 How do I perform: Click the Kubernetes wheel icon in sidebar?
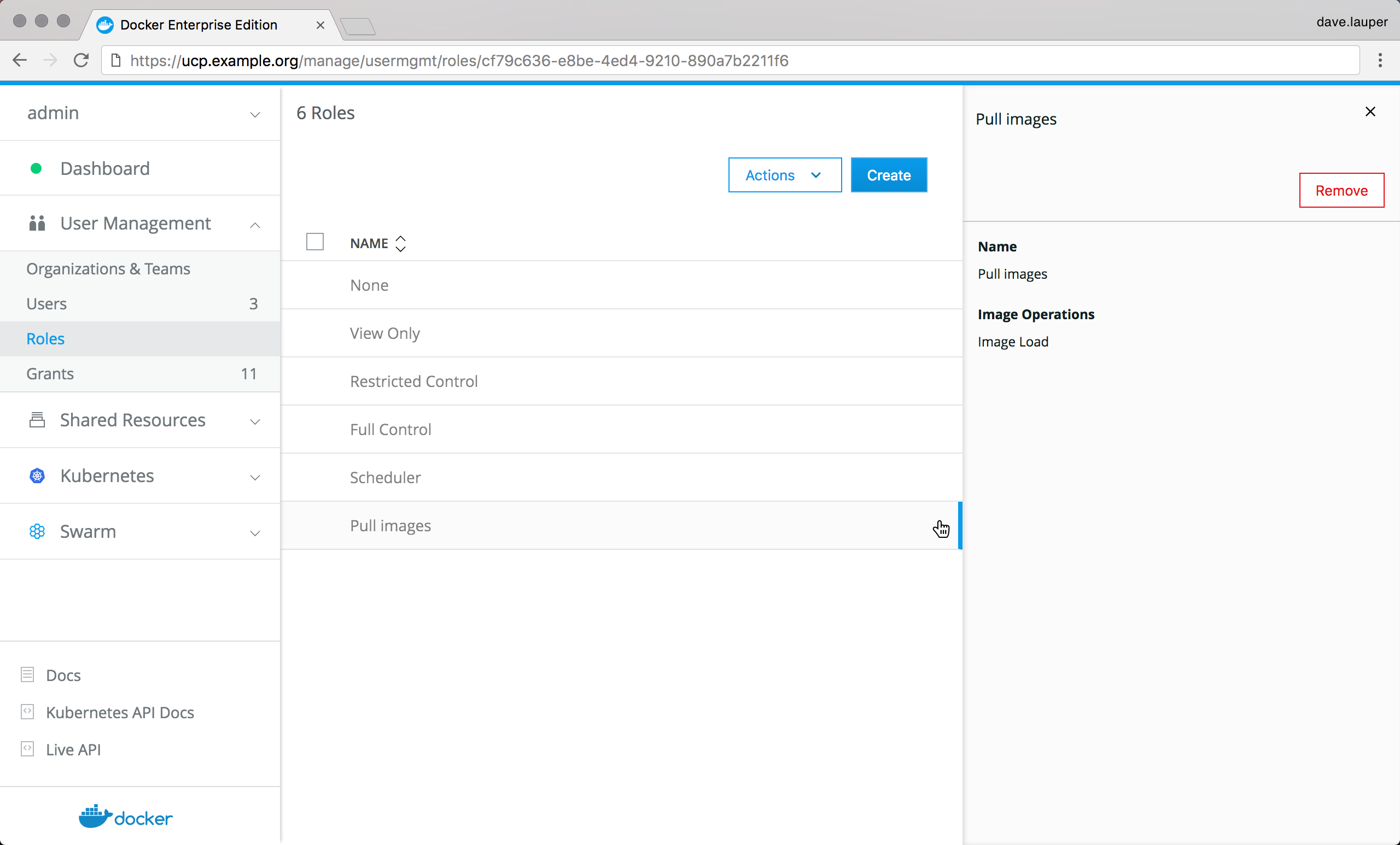pyautogui.click(x=37, y=476)
